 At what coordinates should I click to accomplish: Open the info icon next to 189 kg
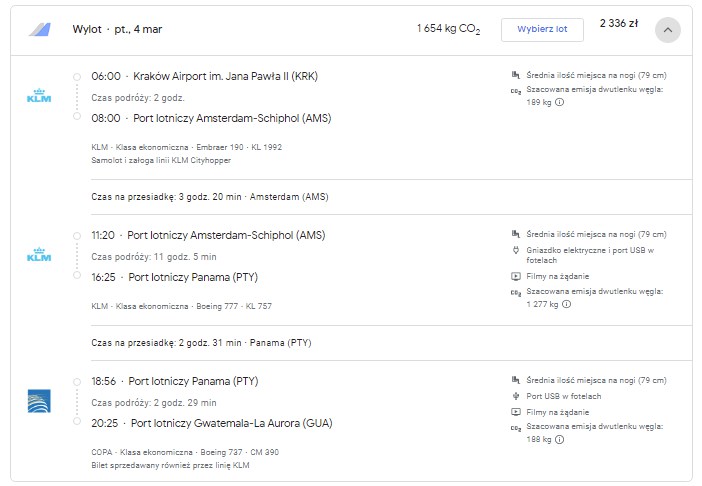click(x=559, y=102)
